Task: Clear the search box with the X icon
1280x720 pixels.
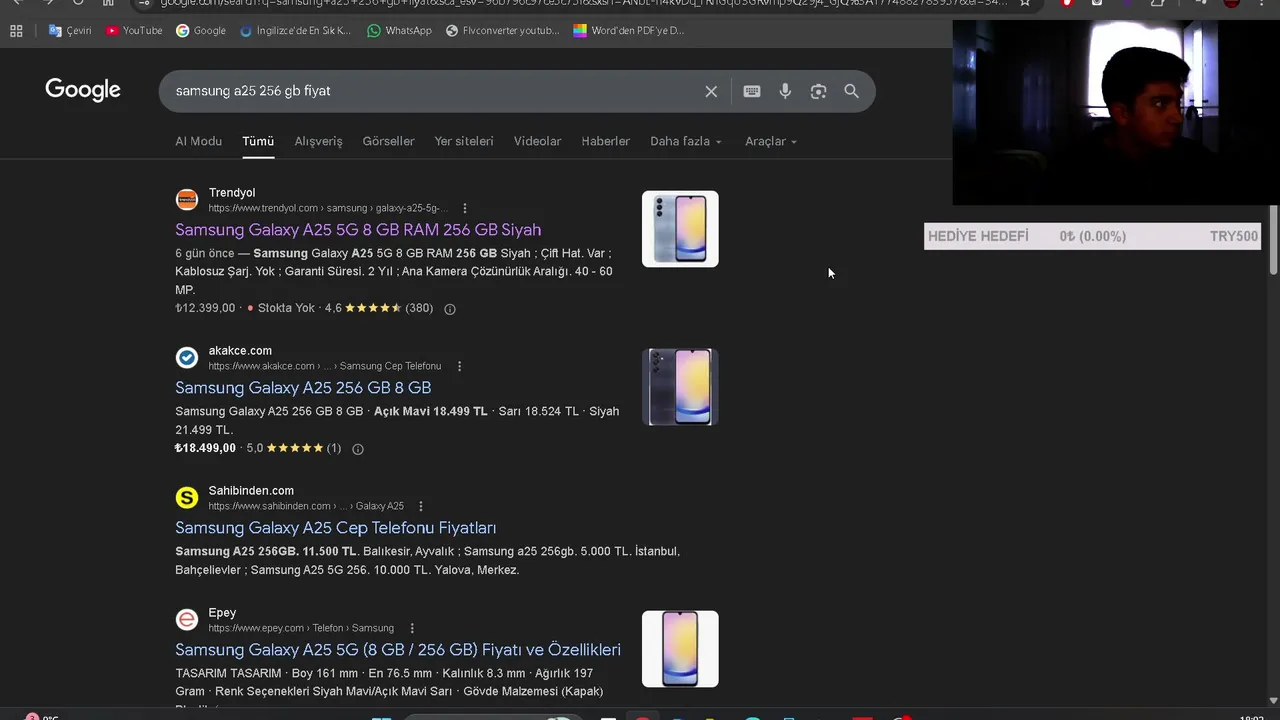Action: pos(711,91)
